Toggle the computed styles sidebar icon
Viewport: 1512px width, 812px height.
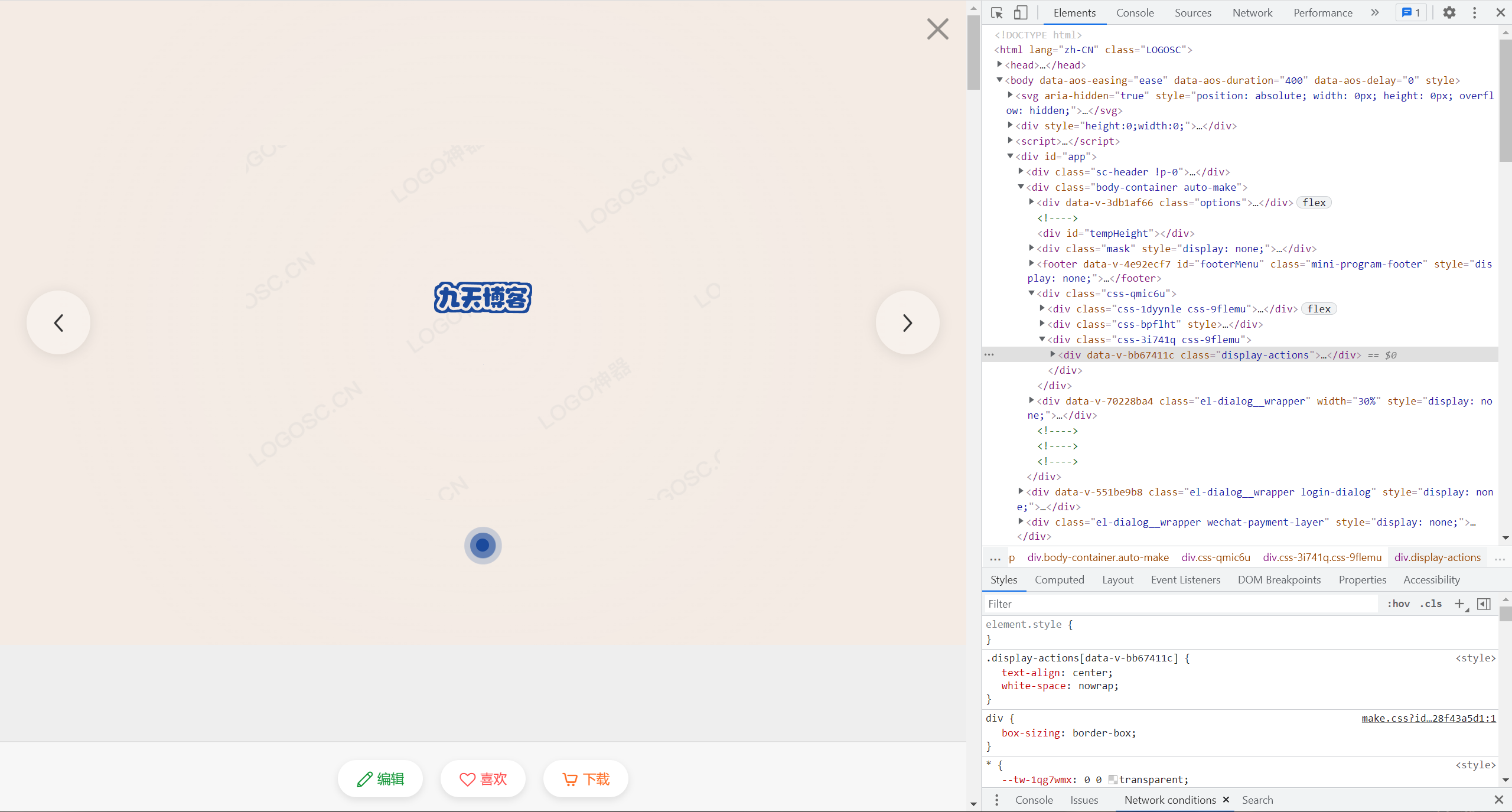1484,604
